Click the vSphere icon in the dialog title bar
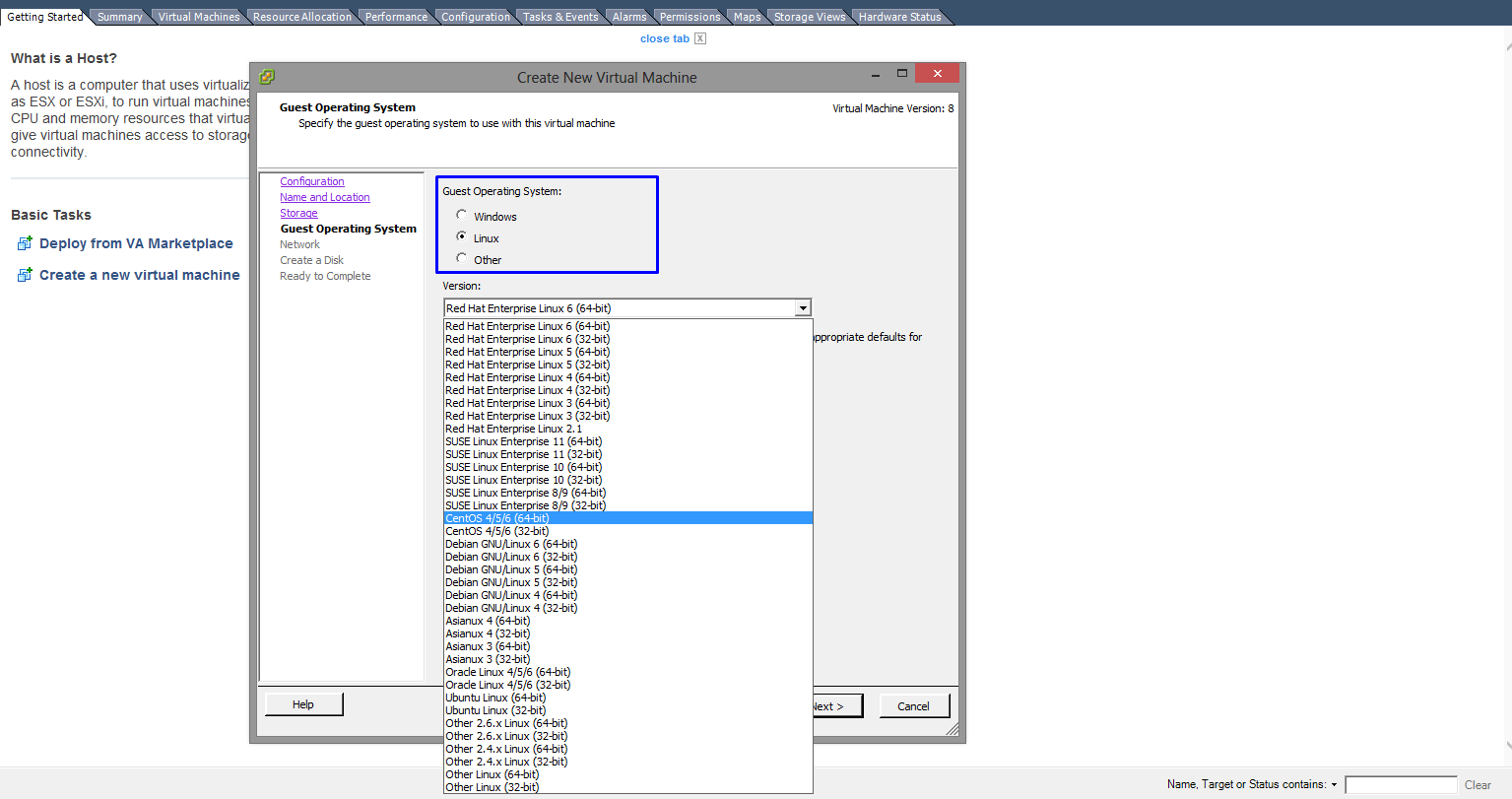Screen dimensions: 1512x799 267,77
